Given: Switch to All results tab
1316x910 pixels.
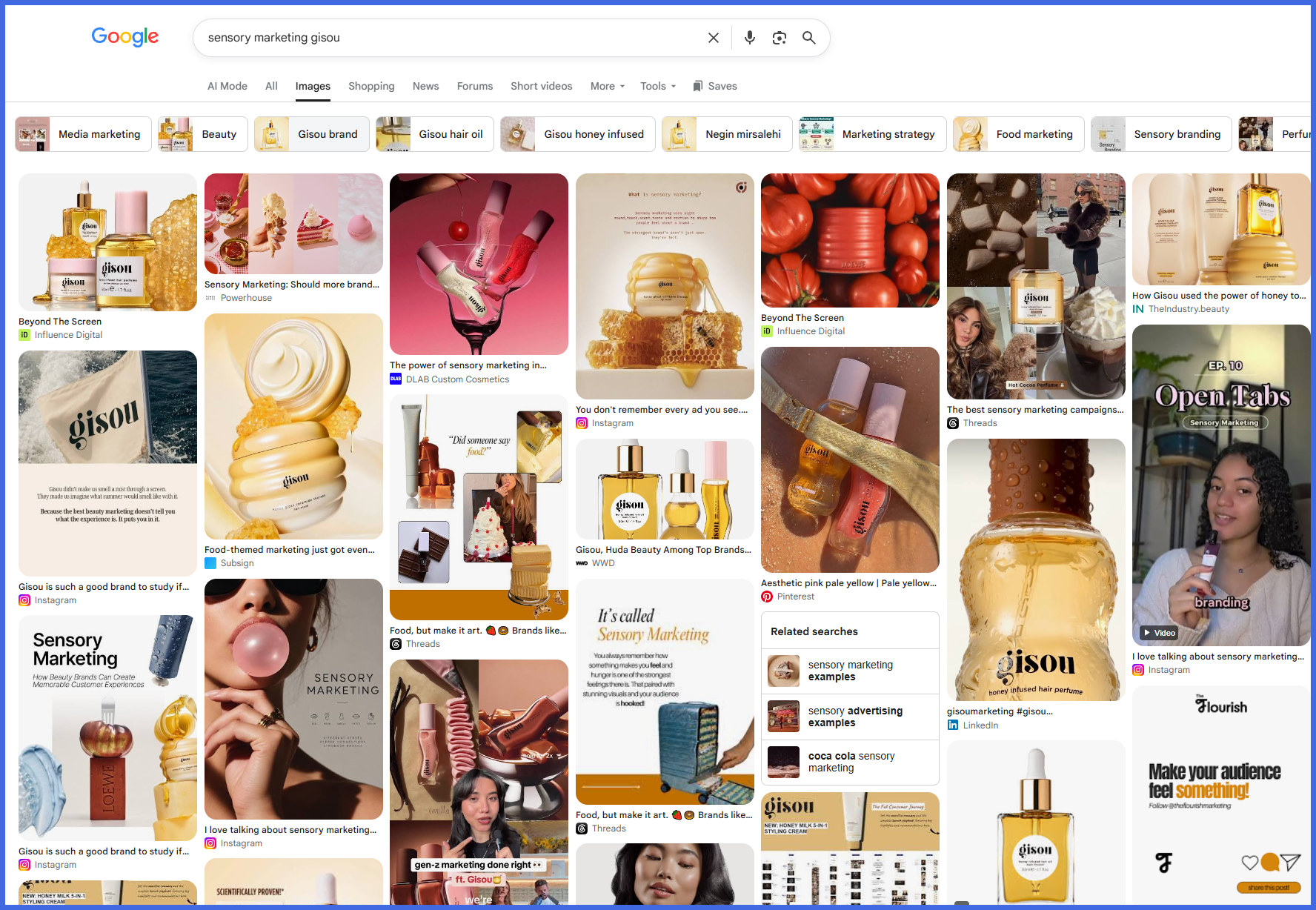Looking at the screenshot, I should click(x=271, y=86).
